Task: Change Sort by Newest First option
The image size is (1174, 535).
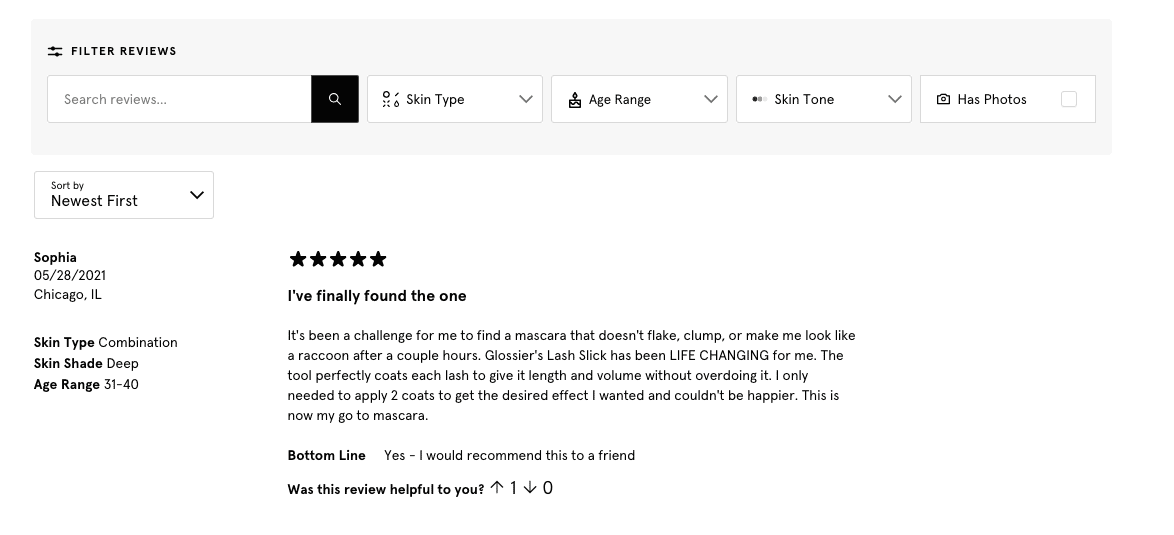Action: click(124, 195)
